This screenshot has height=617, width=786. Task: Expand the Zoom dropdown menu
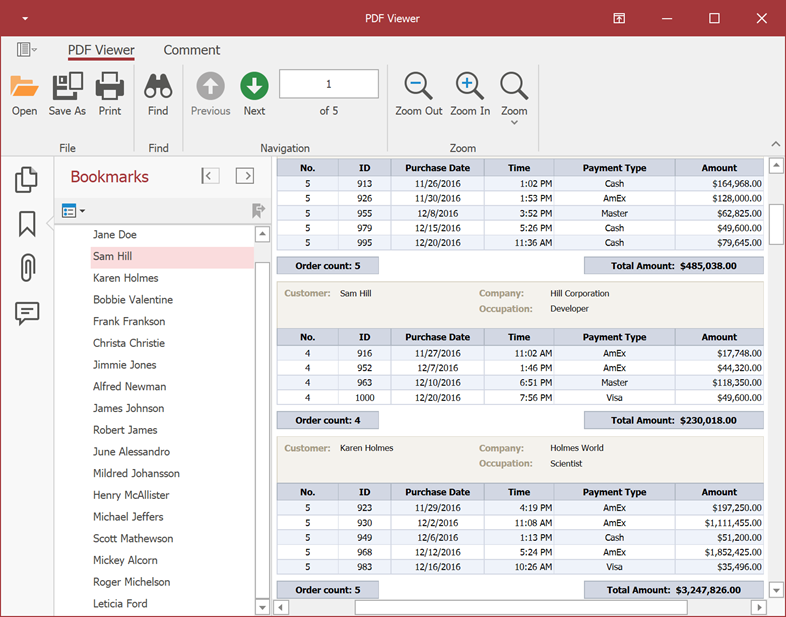(514, 122)
